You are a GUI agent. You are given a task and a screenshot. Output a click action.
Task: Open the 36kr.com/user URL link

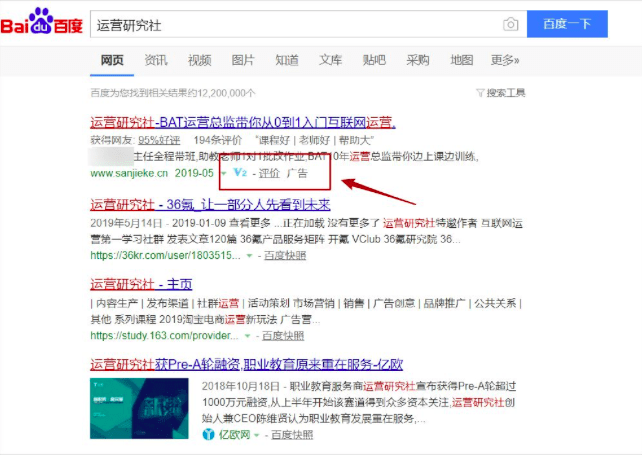(165, 256)
